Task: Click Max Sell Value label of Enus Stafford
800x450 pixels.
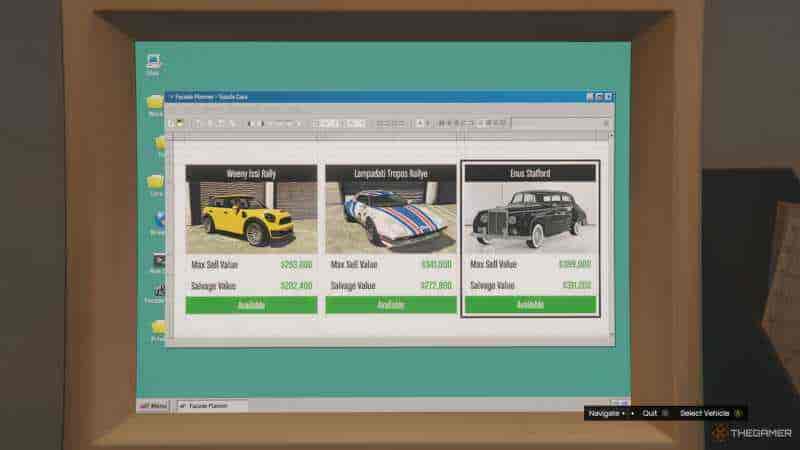Action: point(493,264)
